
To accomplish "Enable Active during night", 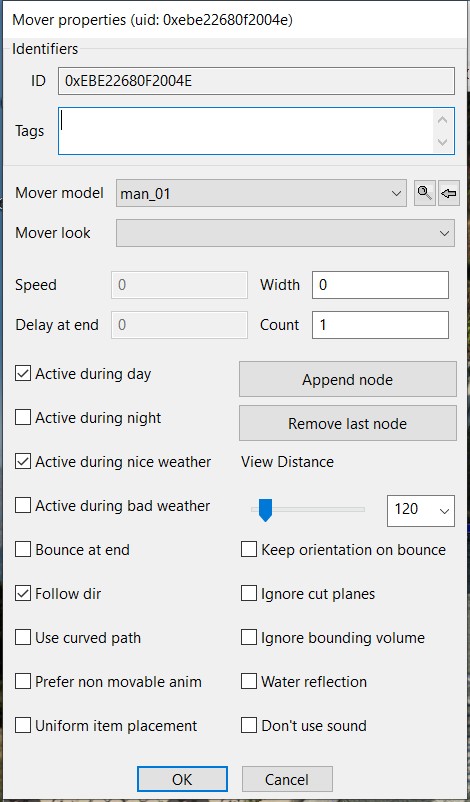I will [x=23, y=418].
